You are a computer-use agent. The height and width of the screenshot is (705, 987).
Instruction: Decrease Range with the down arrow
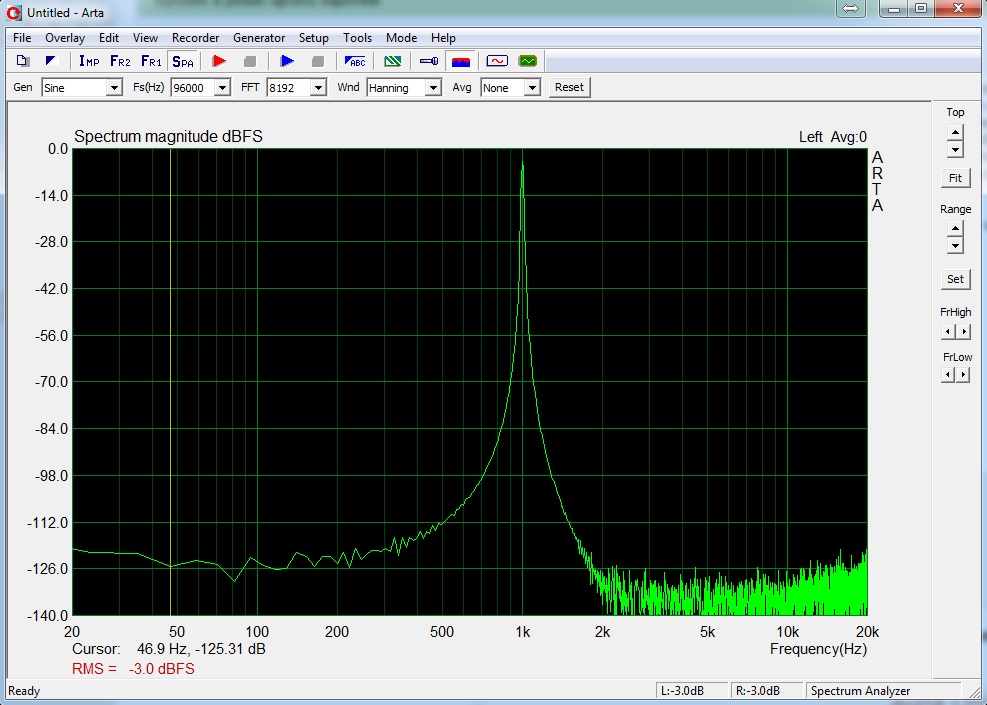[x=955, y=245]
